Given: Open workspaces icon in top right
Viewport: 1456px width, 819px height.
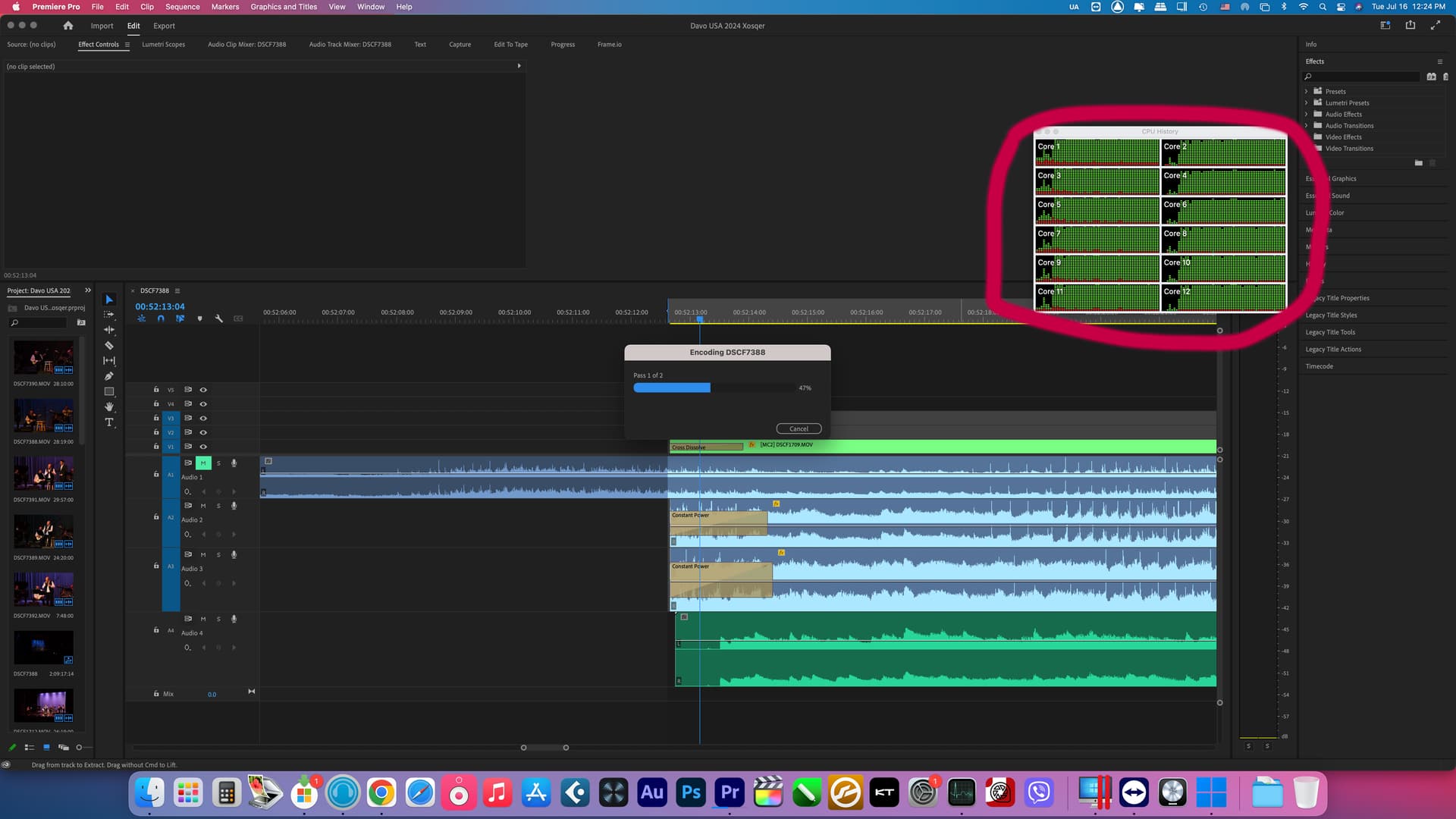Looking at the screenshot, I should click(x=1385, y=25).
